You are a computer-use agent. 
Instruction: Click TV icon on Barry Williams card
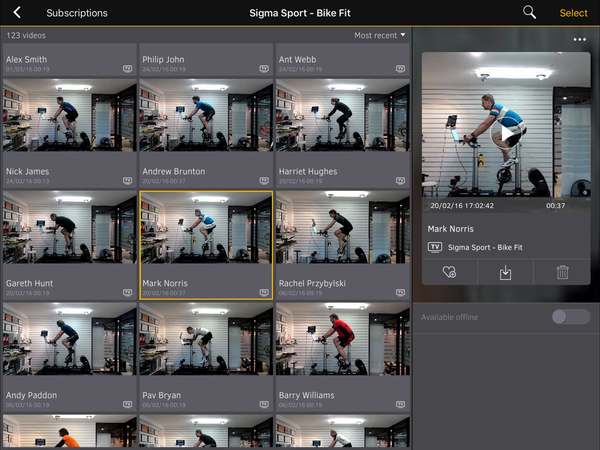click(x=400, y=404)
